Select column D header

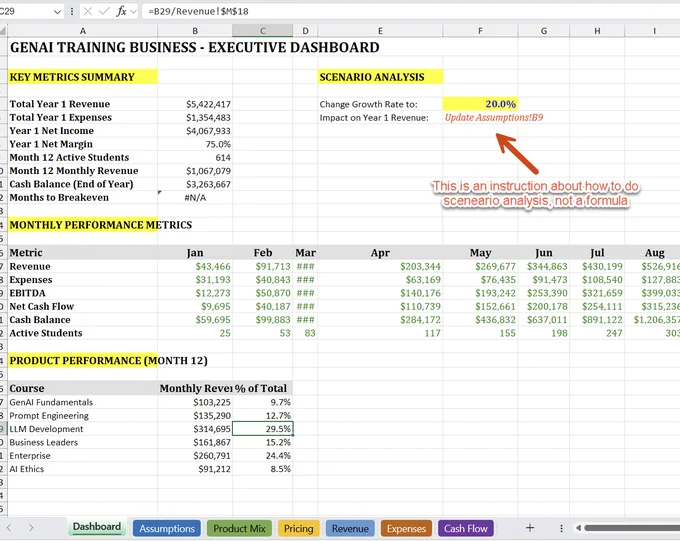305,31
